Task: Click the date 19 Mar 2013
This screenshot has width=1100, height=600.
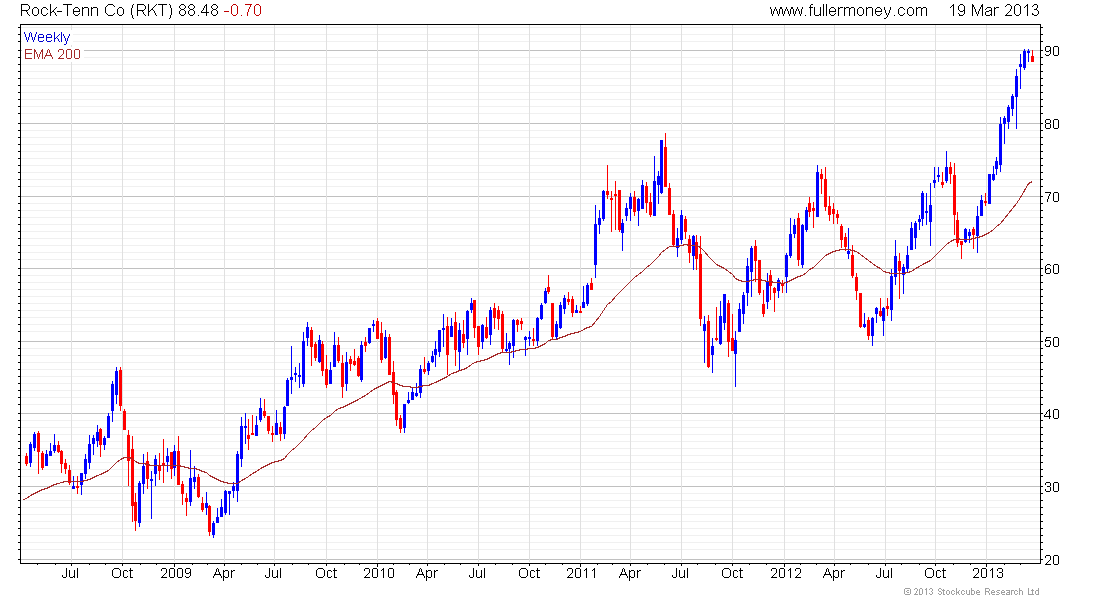Action: pos(994,11)
